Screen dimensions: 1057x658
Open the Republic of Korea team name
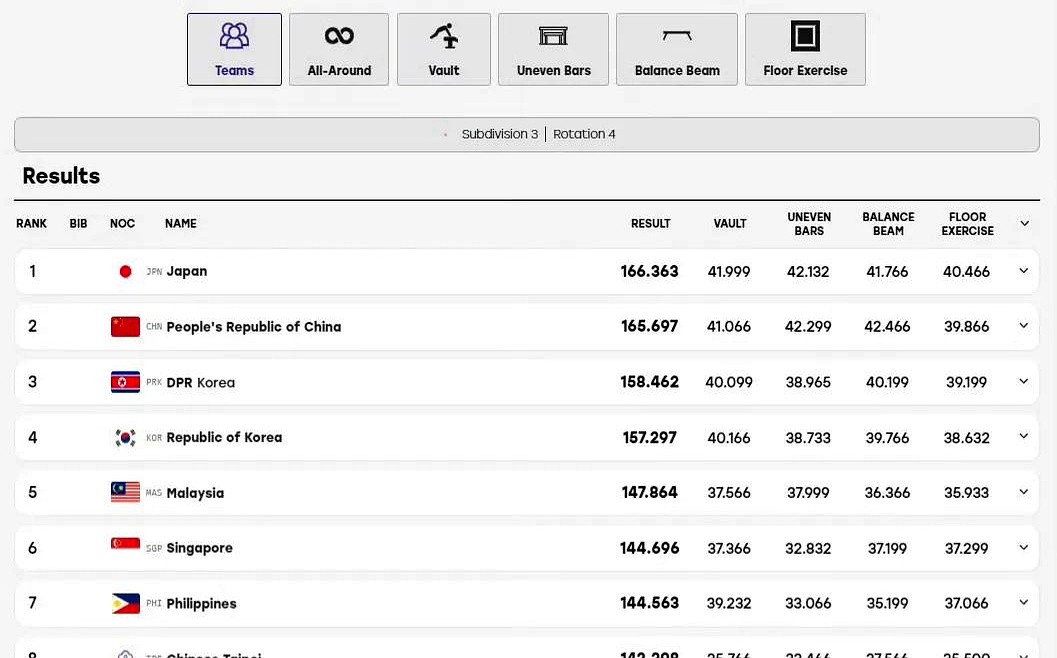(x=224, y=438)
